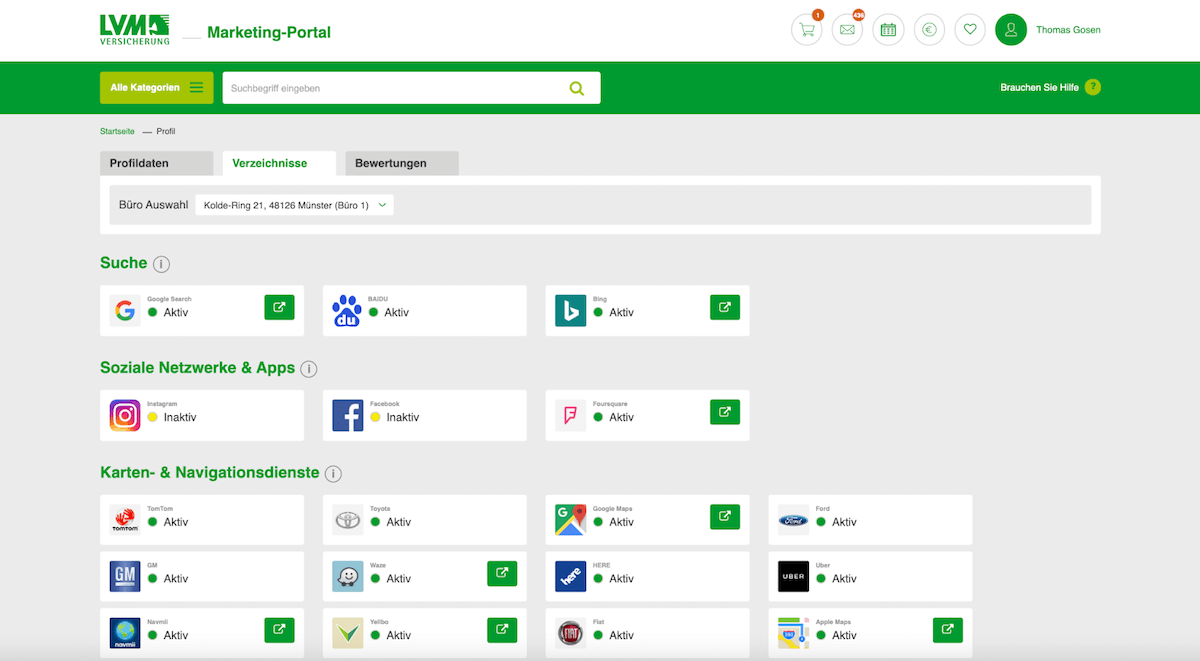Click the Toyota logo
Screen dimensions: 1200x661
[x=348, y=520]
